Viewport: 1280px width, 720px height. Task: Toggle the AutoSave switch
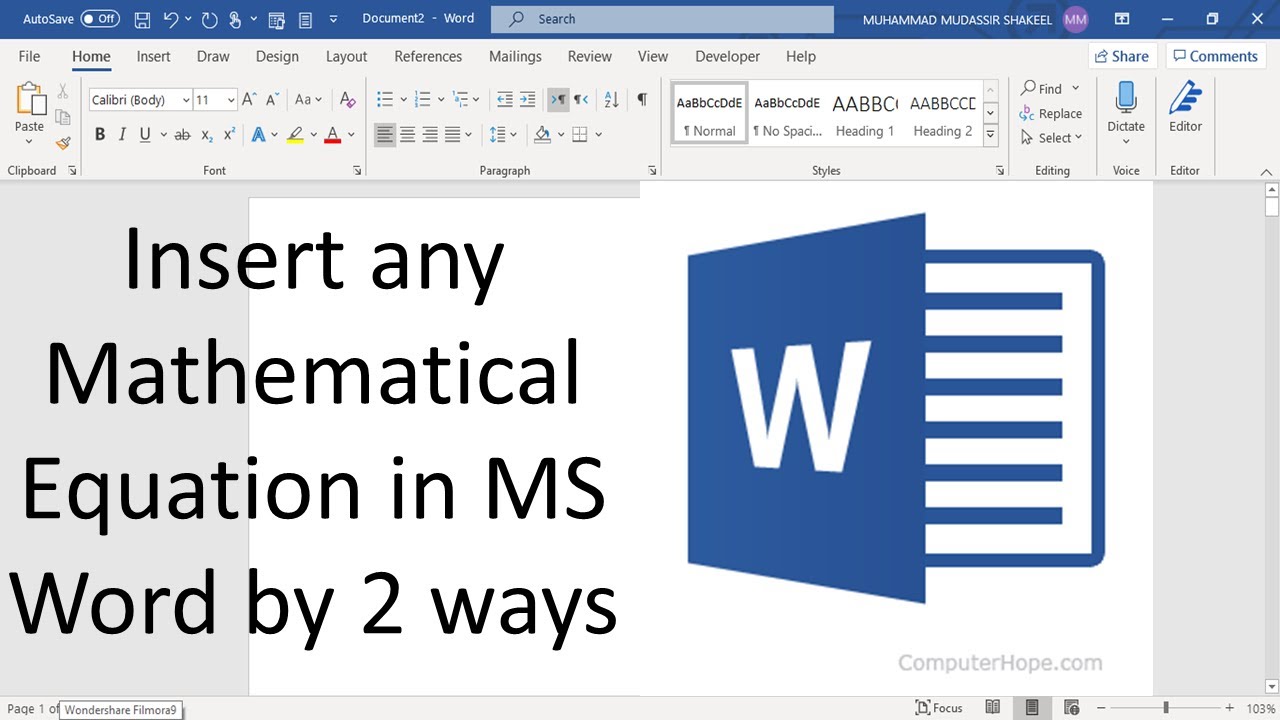[100, 19]
